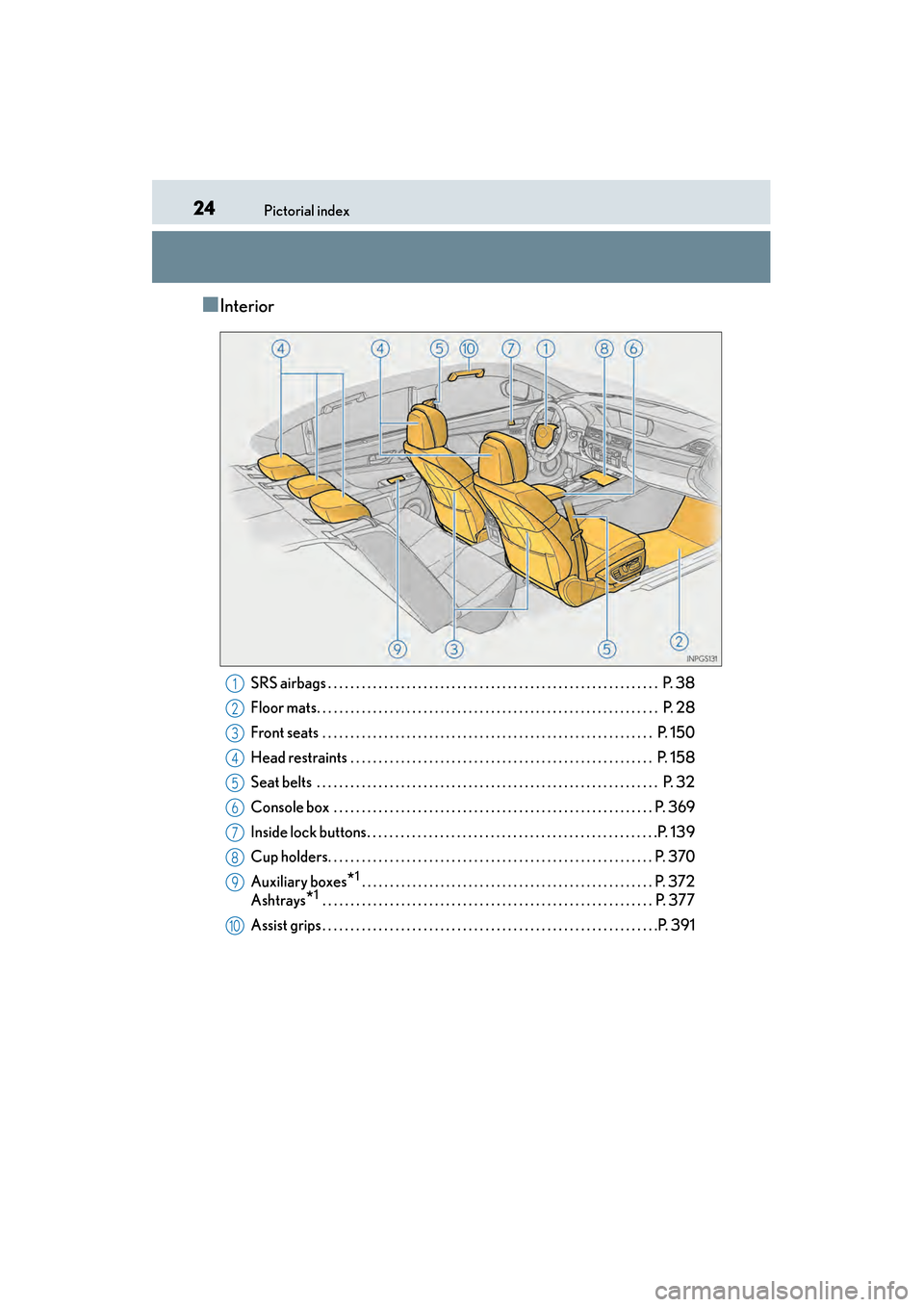Click the circled 8 beside Cup holders

click(x=235, y=858)
